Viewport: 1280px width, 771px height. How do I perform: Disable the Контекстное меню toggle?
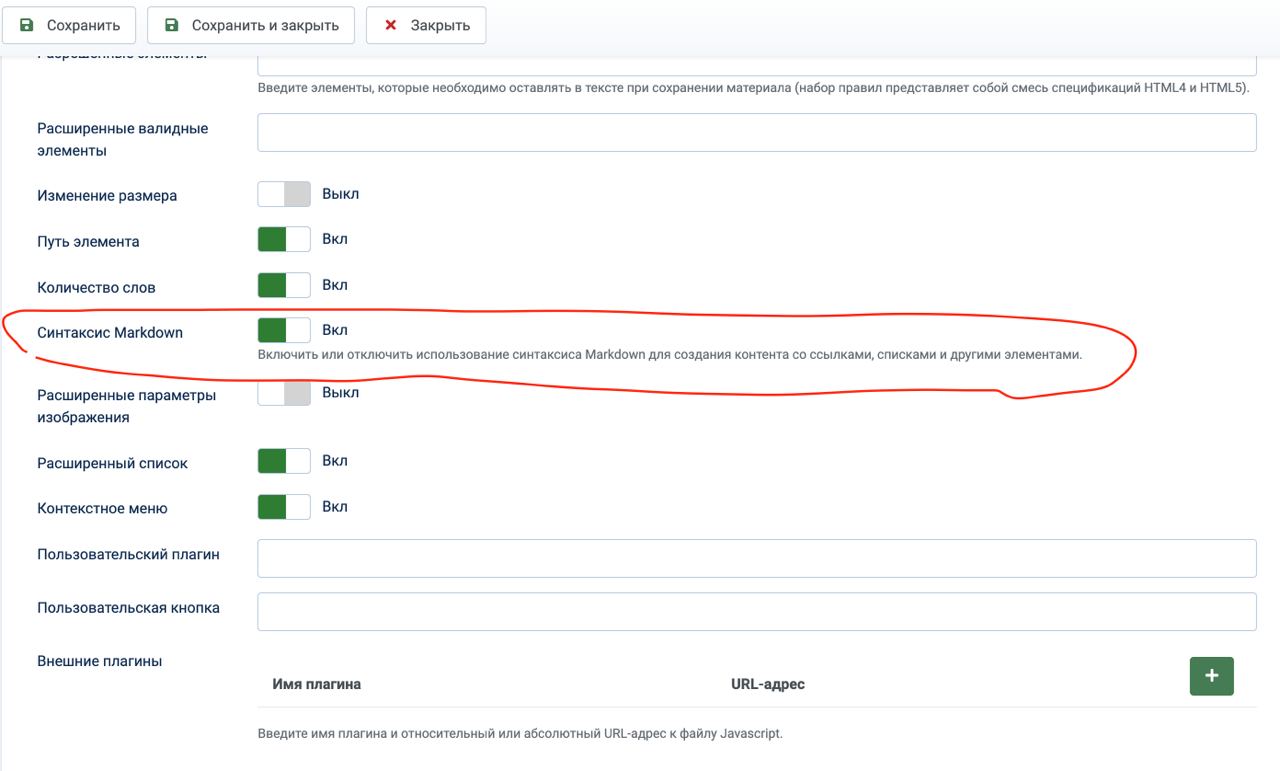(284, 507)
